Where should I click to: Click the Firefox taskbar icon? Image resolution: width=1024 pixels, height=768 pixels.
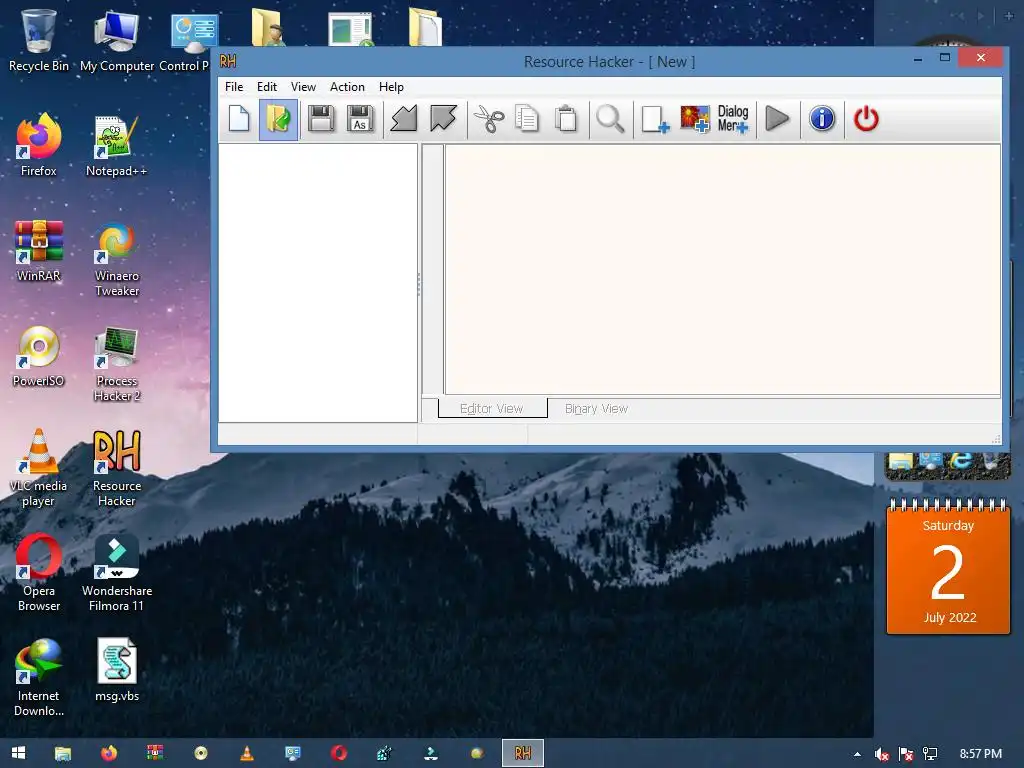[109, 753]
